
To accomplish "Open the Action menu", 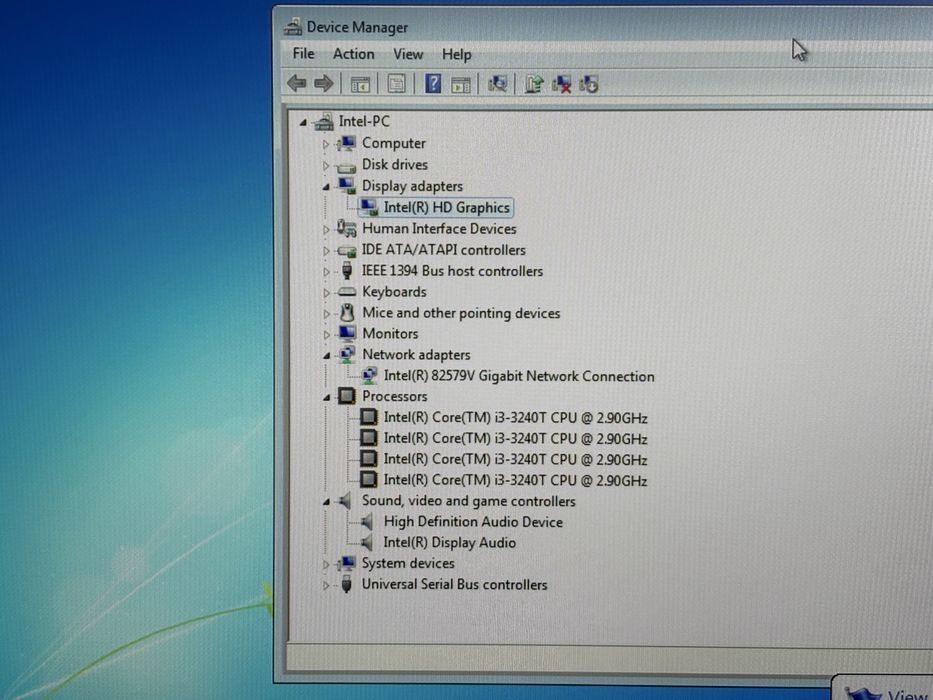I will (353, 54).
